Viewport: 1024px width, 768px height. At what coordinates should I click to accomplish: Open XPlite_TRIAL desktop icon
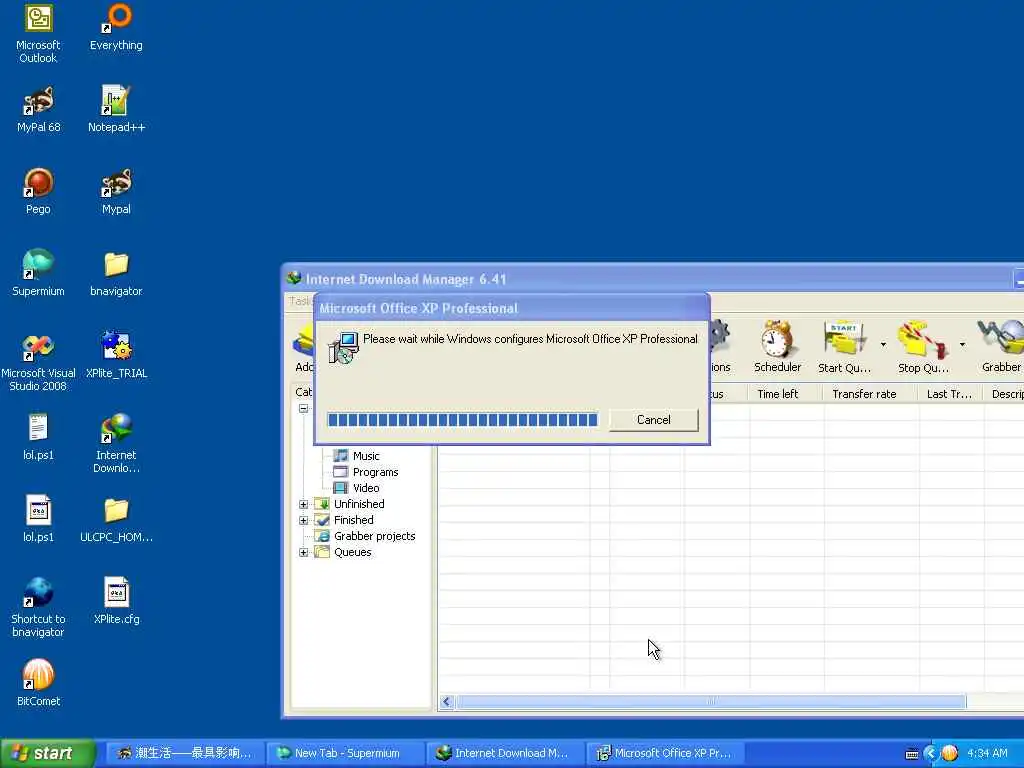pyautogui.click(x=116, y=355)
